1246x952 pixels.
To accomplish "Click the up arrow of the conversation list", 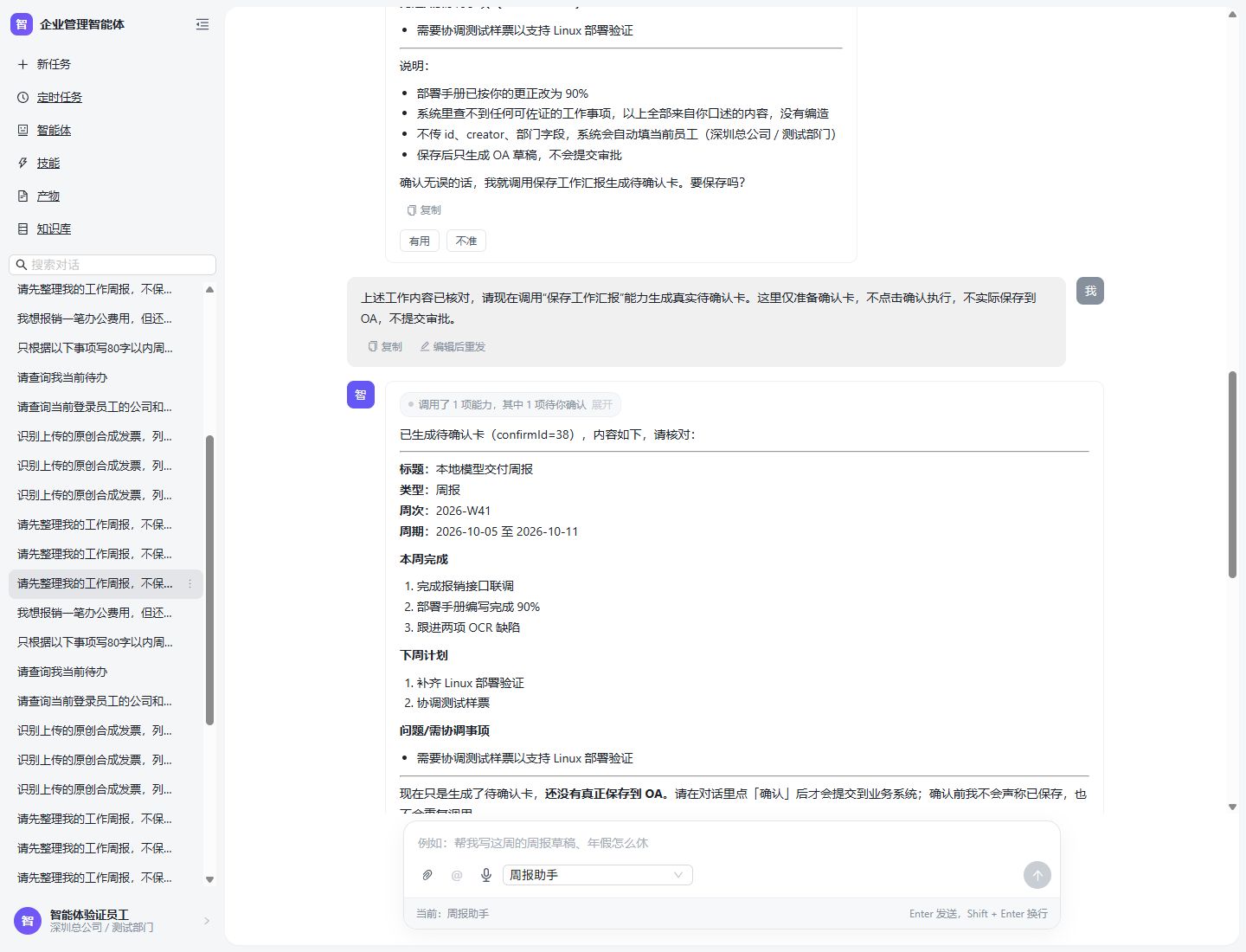I will coord(209,289).
